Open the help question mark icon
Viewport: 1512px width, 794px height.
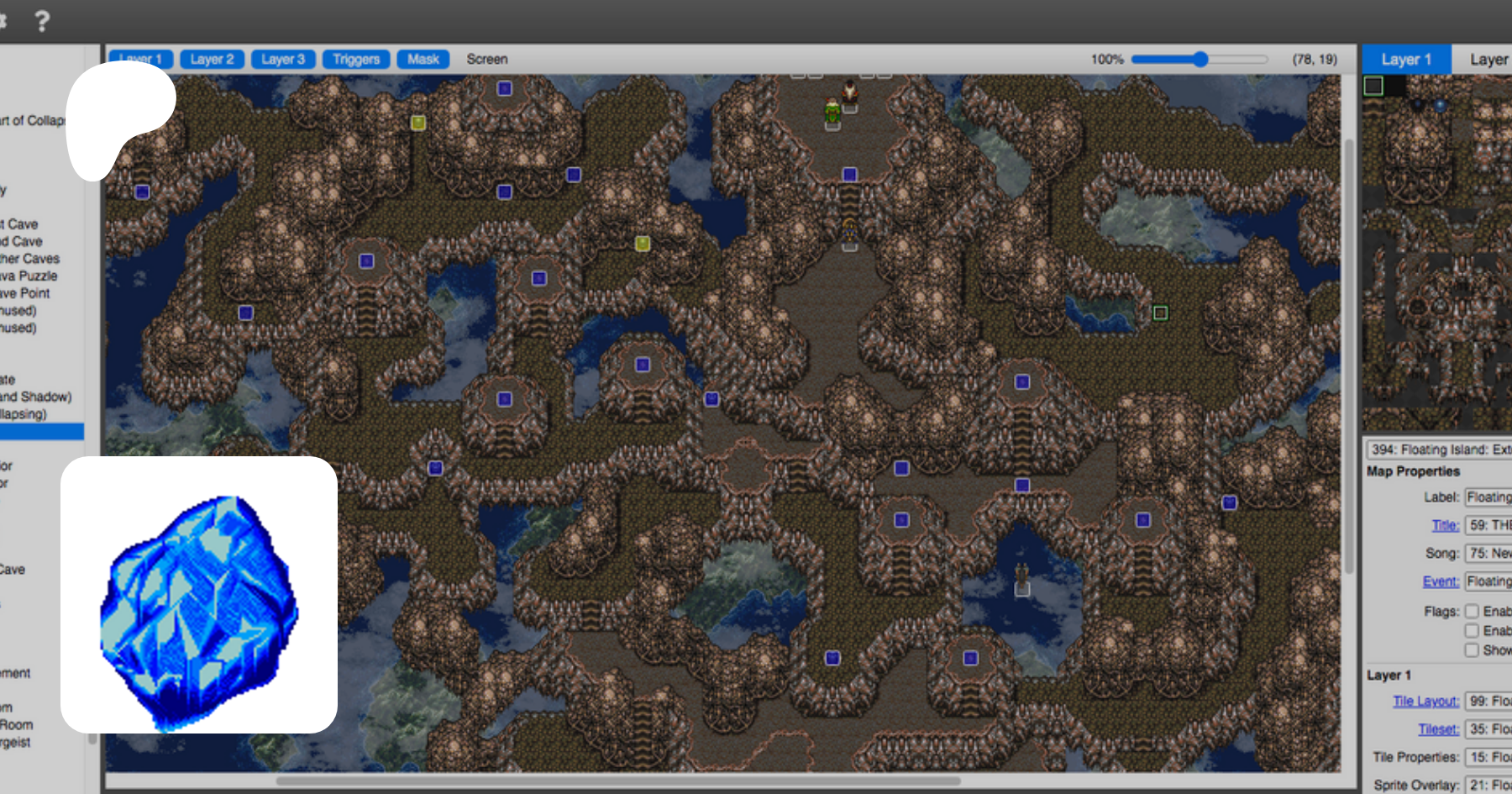coord(42,20)
